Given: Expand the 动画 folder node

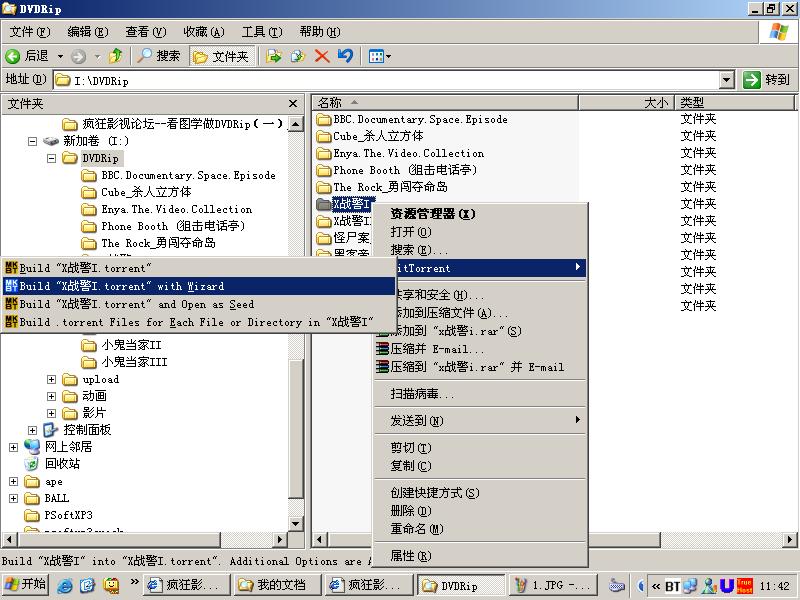Looking at the screenshot, I should [x=52, y=396].
